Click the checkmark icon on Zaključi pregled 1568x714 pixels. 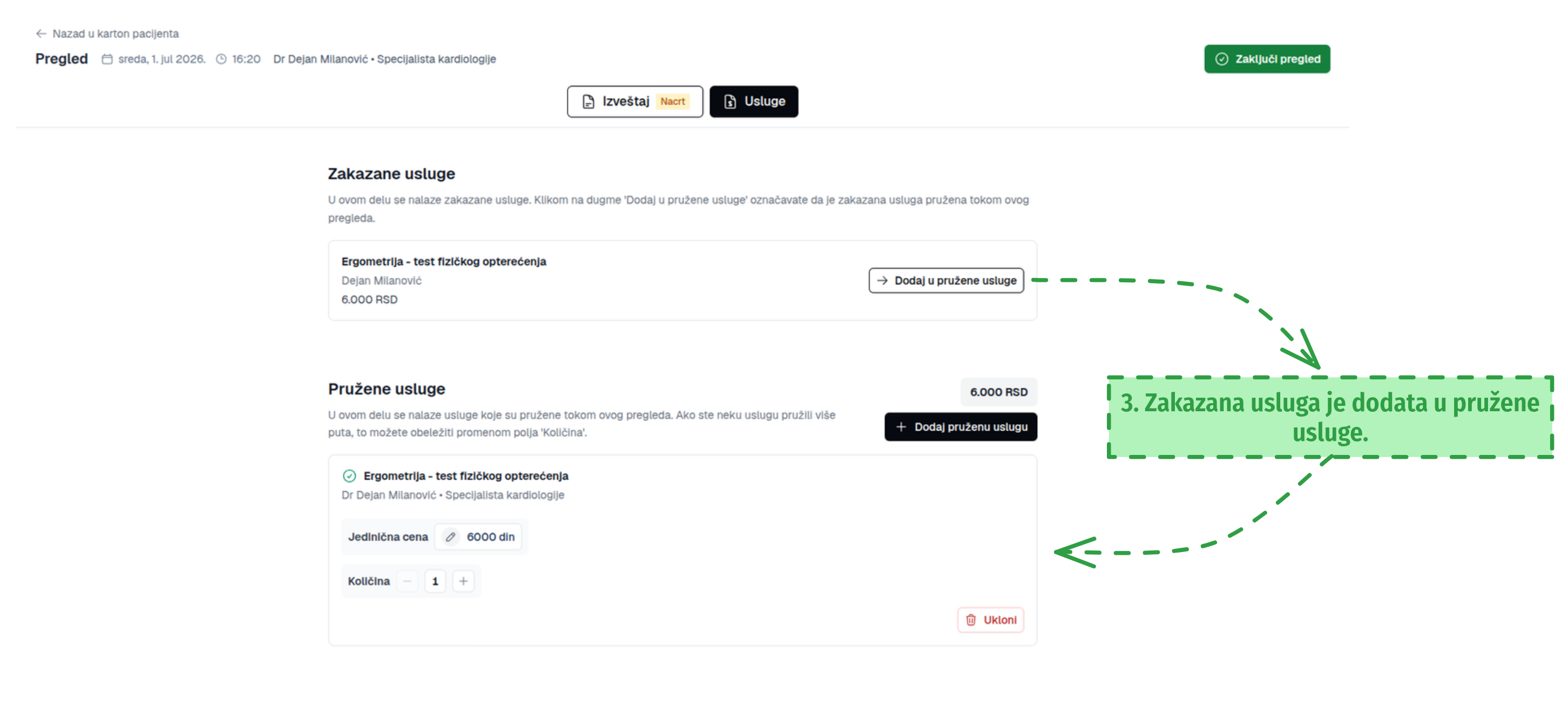[x=1222, y=59]
